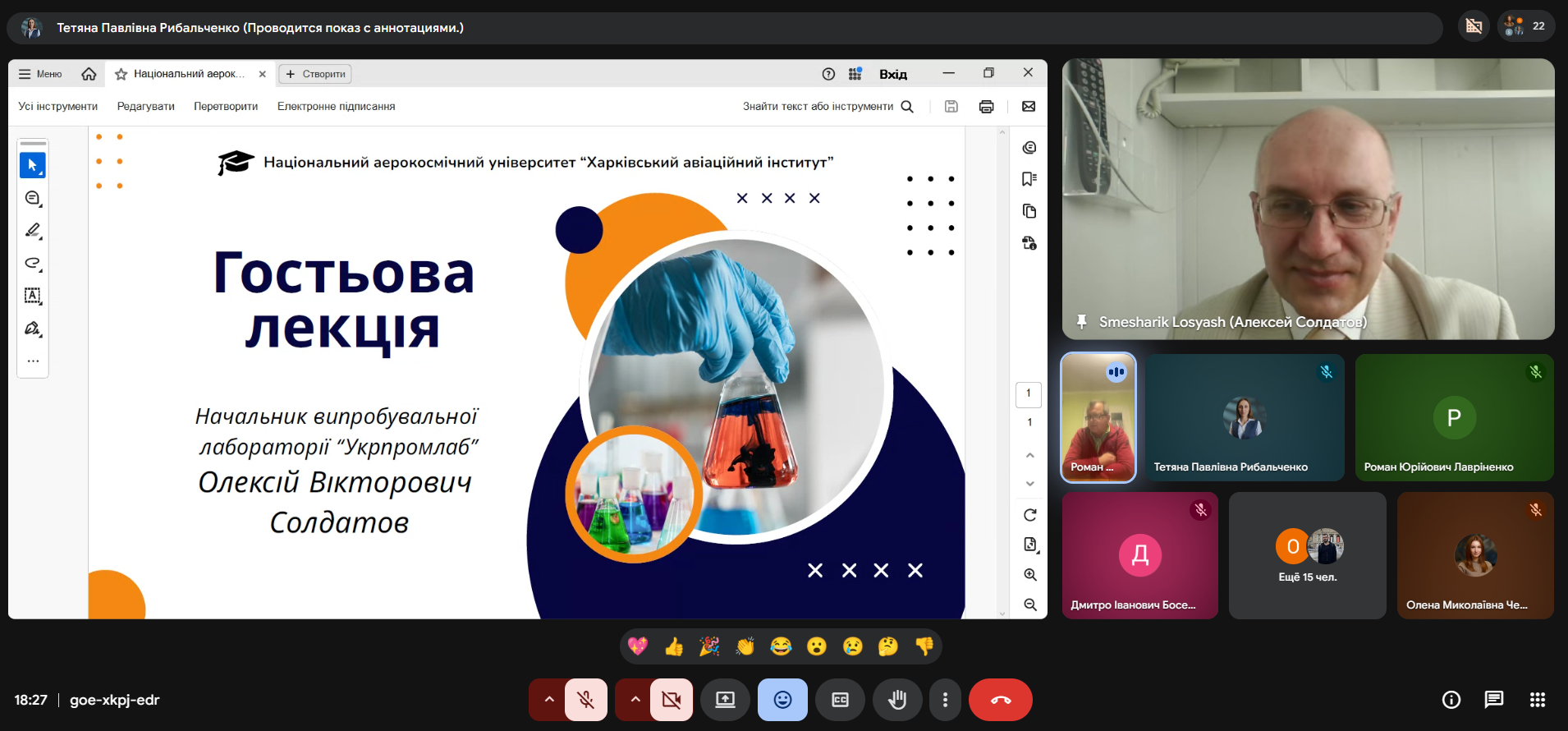Viewport: 1568px width, 731px height.
Task: Open the Редагувати menu
Action: click(x=145, y=107)
